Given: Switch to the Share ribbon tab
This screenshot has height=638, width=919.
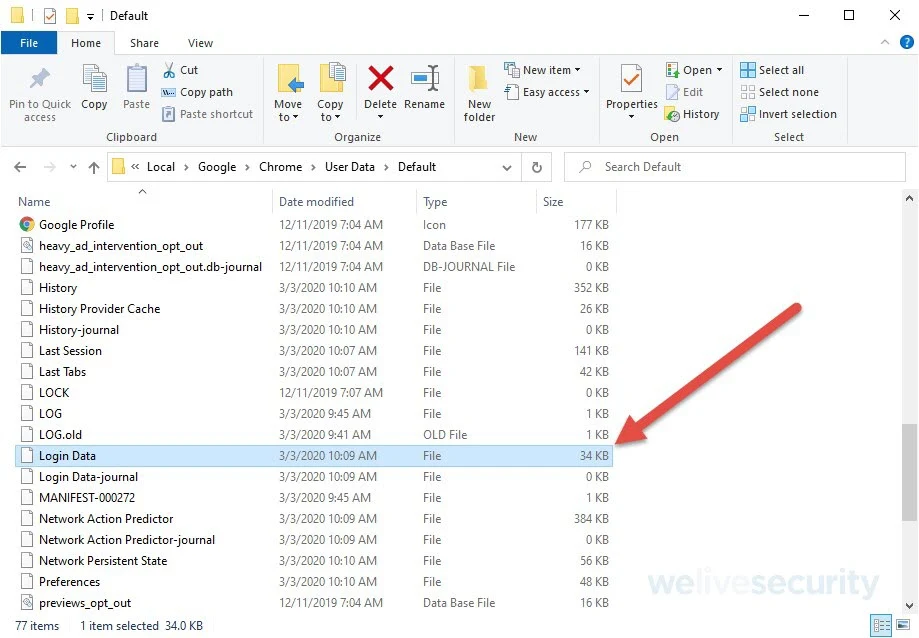Looking at the screenshot, I should tap(144, 43).
